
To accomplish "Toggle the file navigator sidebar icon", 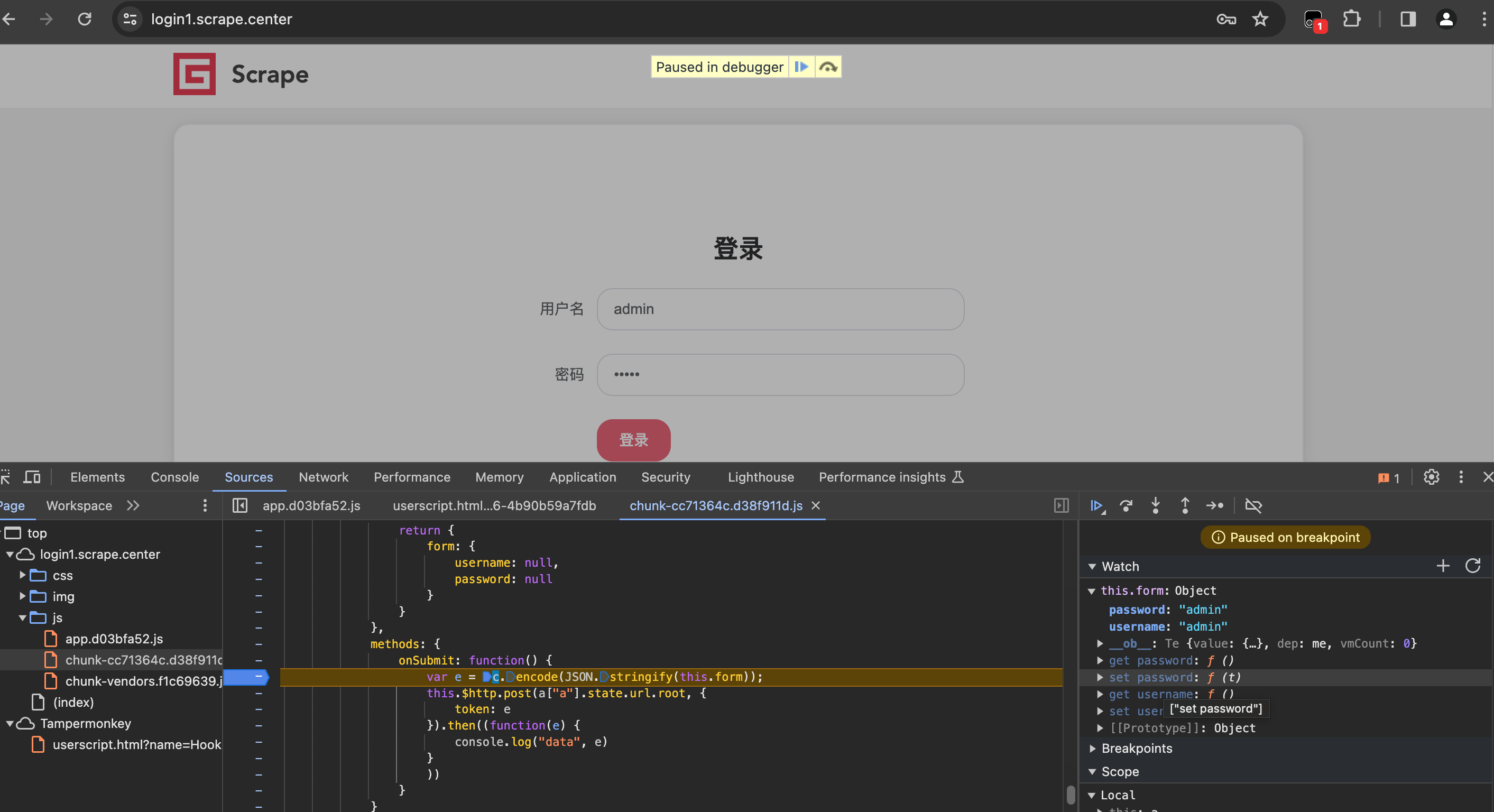I will 239,505.
